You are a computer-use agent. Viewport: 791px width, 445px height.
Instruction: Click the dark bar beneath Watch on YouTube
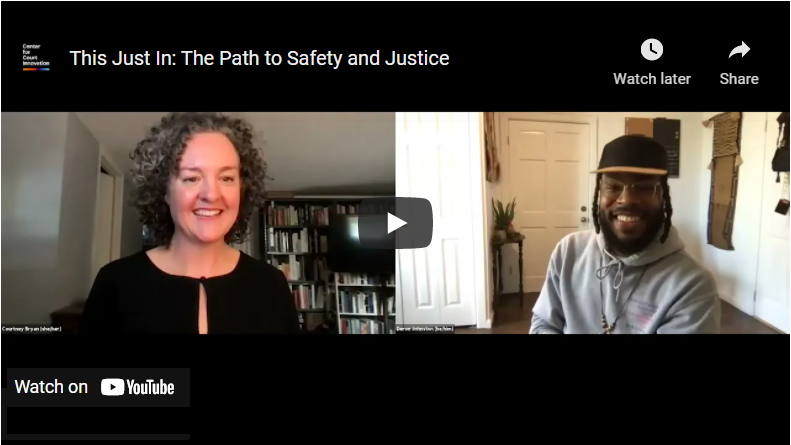tap(98, 424)
